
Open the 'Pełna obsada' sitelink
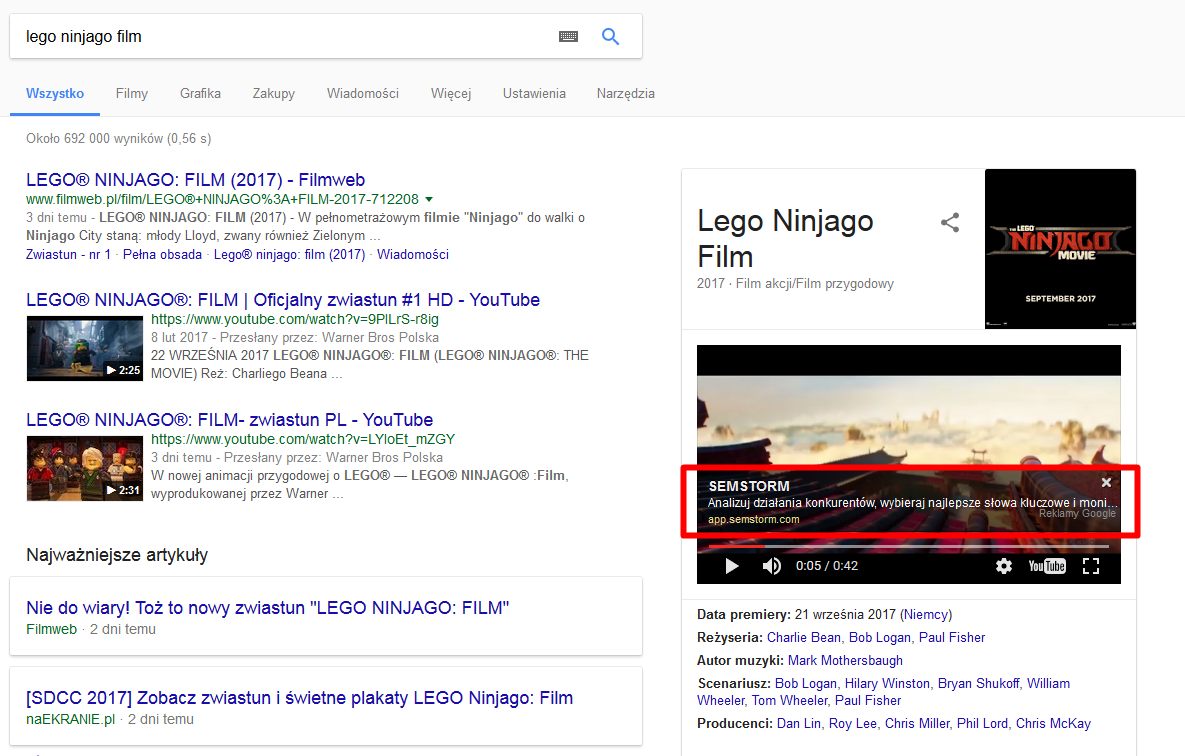(x=162, y=255)
